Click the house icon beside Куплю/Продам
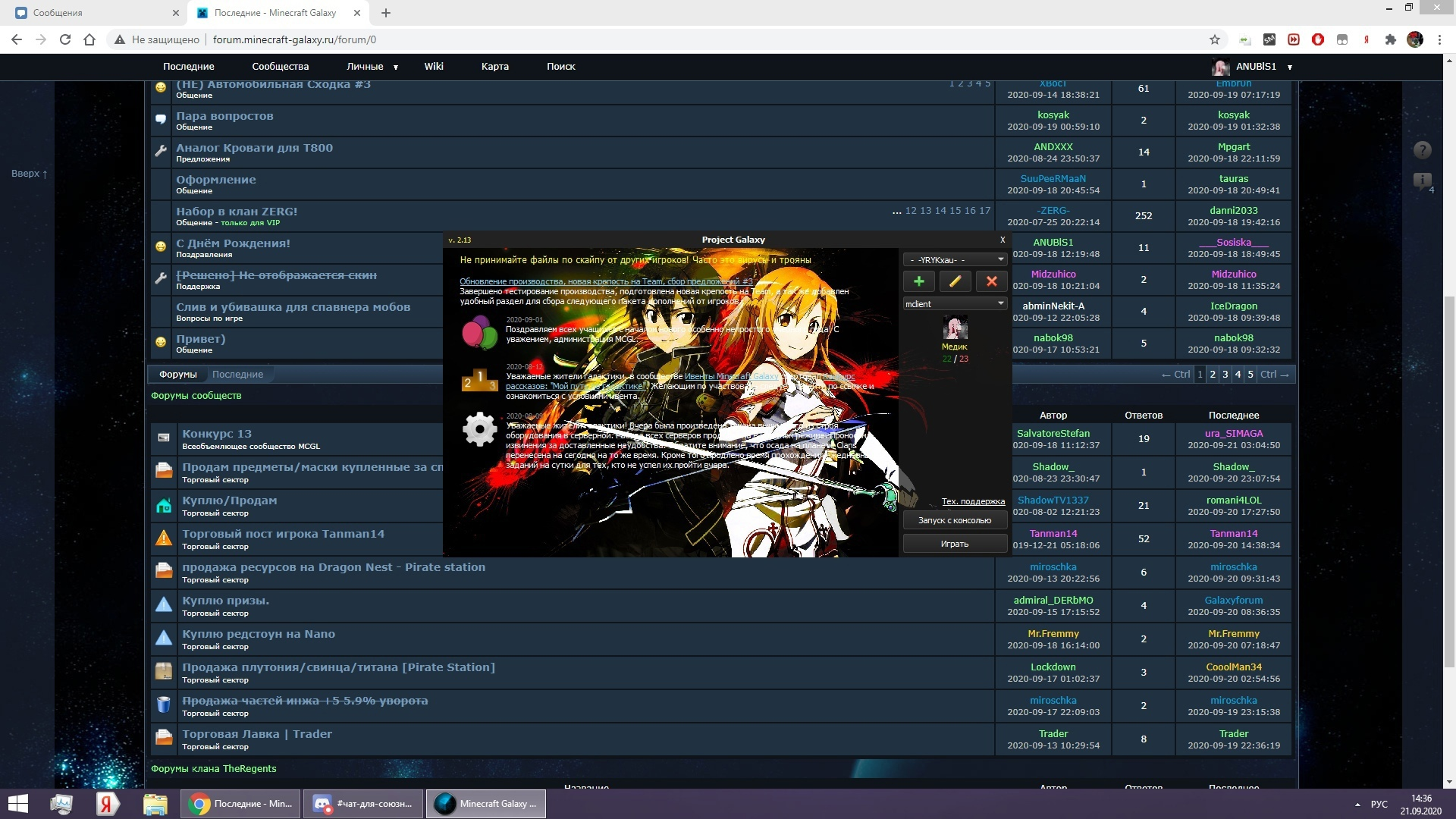The image size is (1456, 819). [x=164, y=505]
